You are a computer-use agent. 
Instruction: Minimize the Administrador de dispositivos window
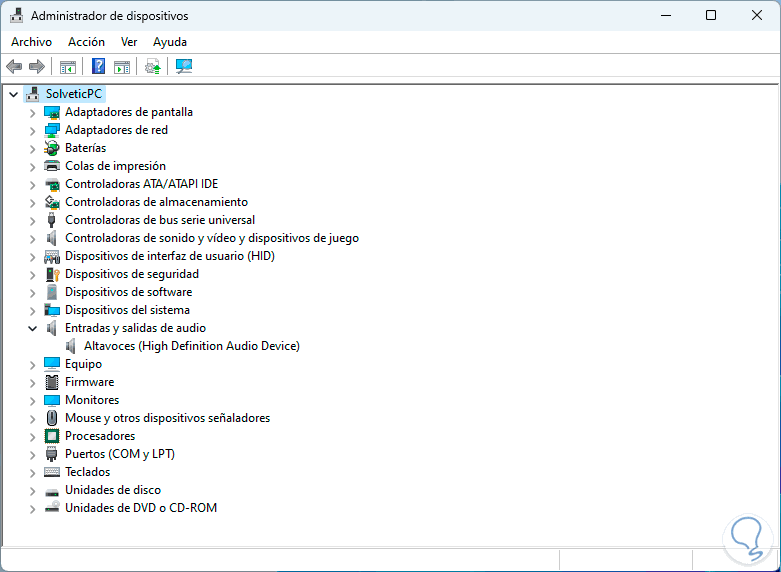(x=666, y=15)
